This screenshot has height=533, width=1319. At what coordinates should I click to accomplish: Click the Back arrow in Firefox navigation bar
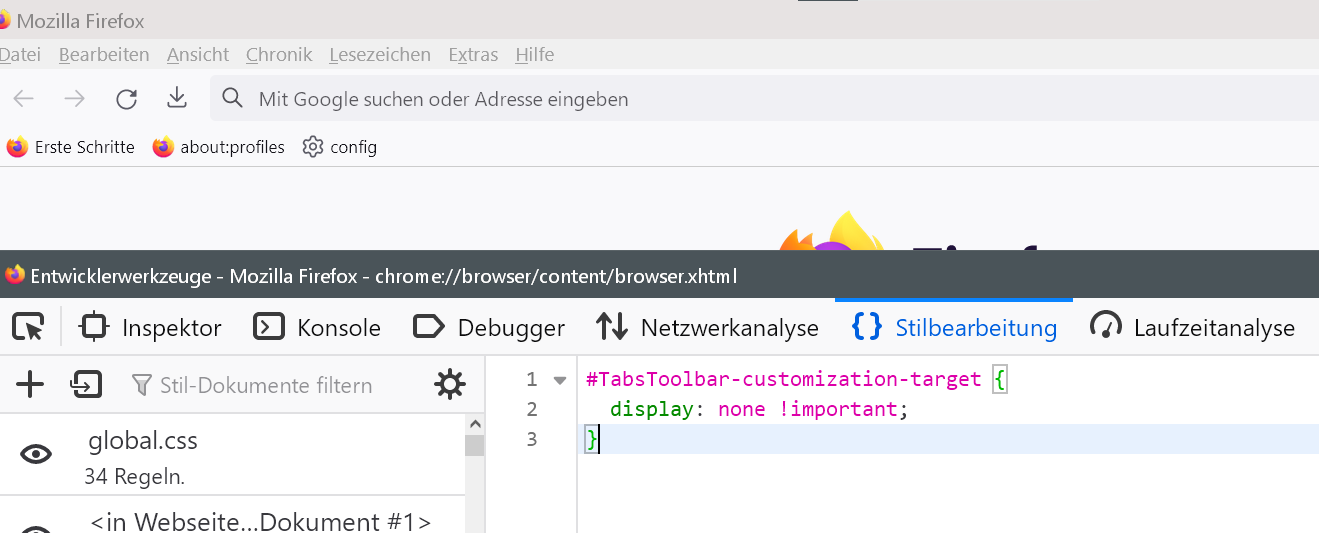[24, 98]
